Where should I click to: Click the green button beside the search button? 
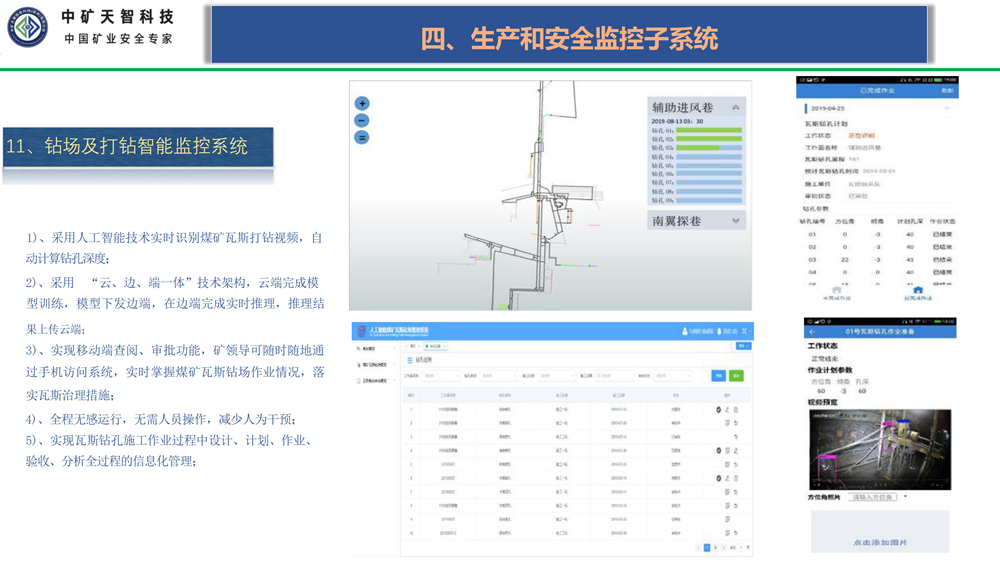tap(737, 376)
